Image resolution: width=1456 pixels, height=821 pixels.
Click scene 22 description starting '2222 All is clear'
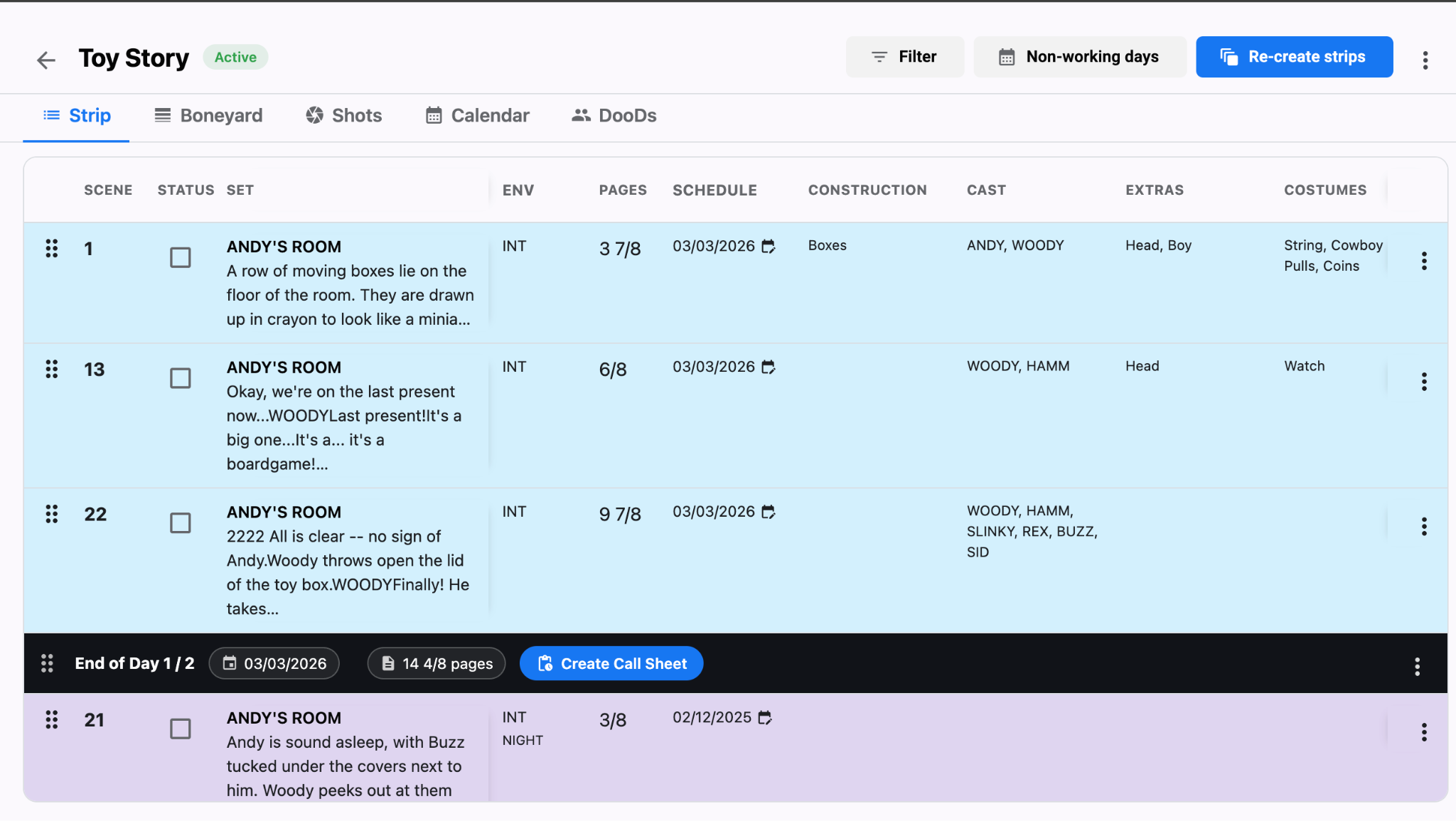pyautogui.click(x=348, y=572)
